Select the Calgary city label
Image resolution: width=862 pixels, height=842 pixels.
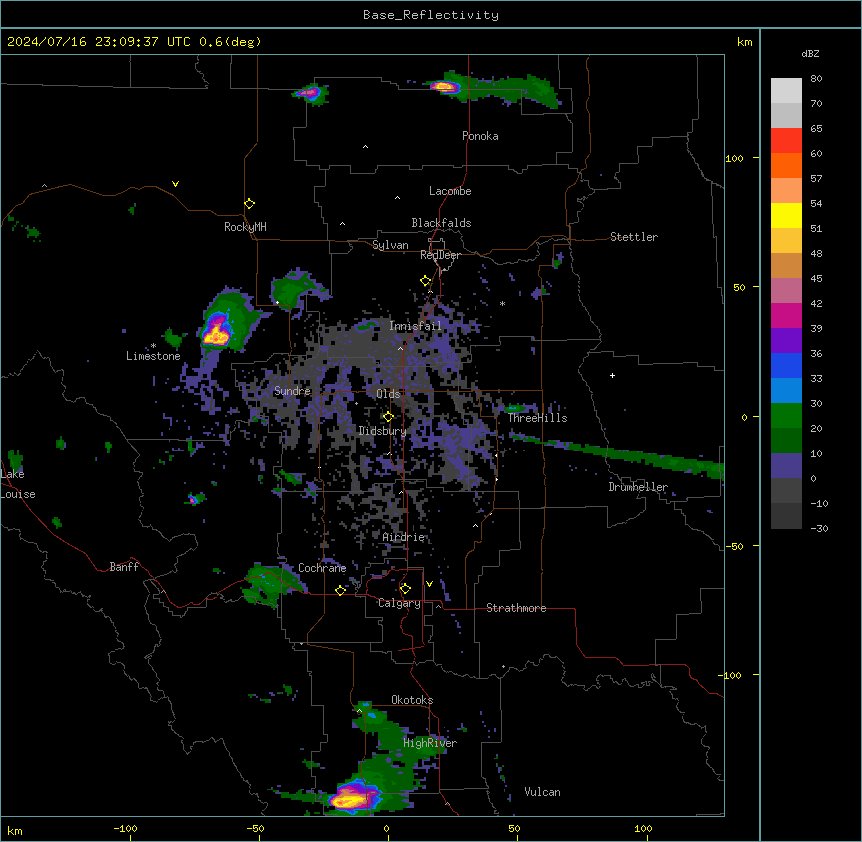[x=399, y=603]
